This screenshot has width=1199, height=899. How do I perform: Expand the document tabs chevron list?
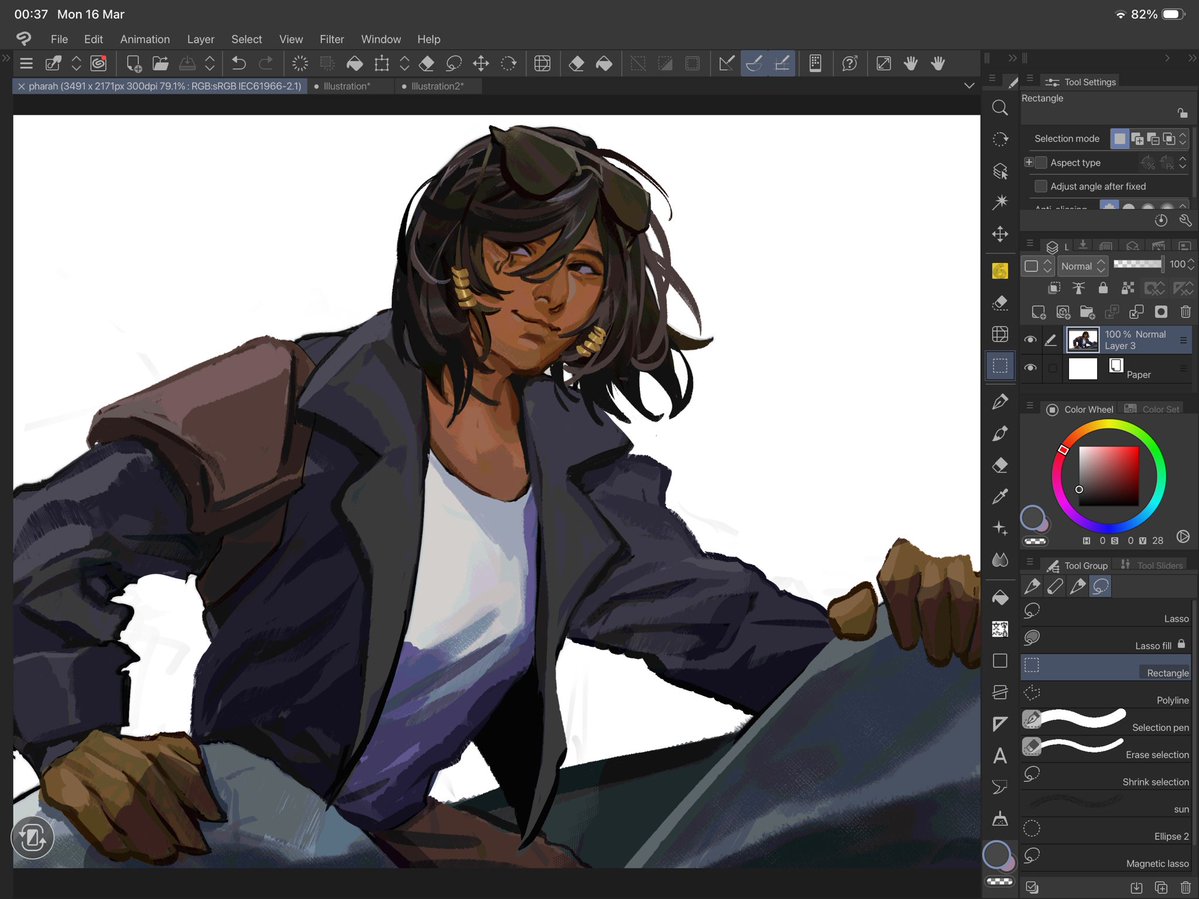pos(970,86)
